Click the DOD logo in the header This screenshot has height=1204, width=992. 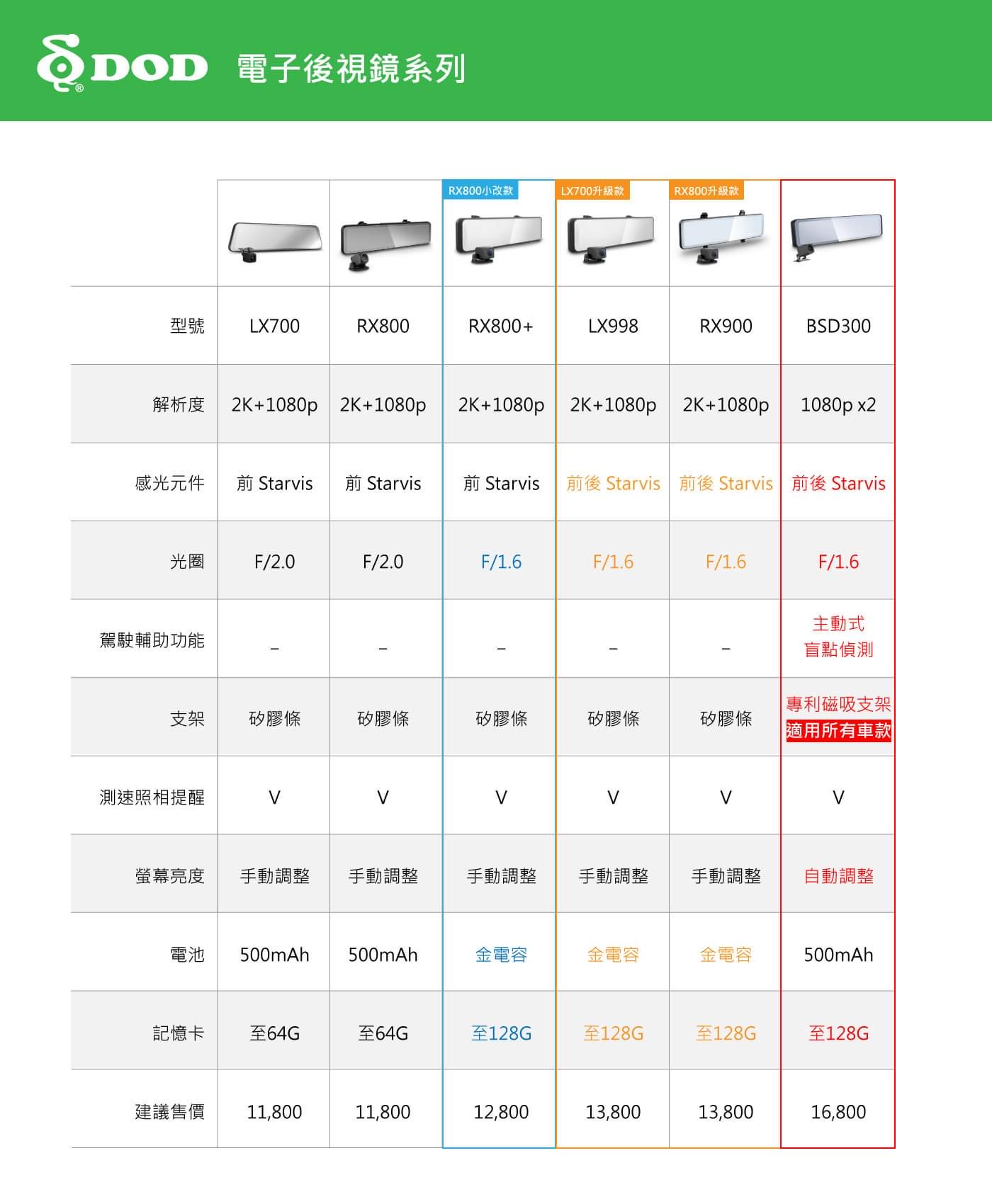(122, 64)
